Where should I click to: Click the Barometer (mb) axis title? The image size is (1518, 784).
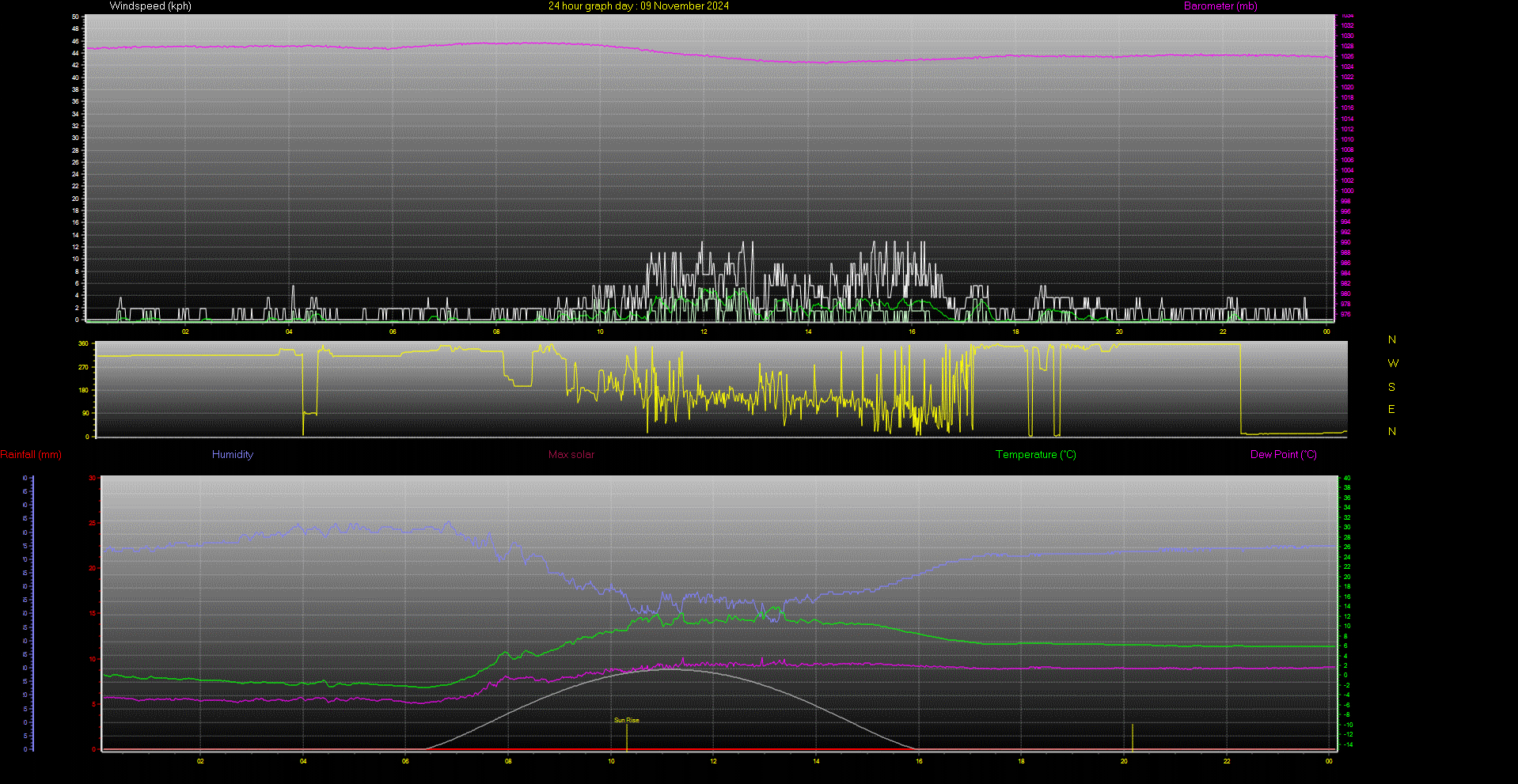(1220, 6)
